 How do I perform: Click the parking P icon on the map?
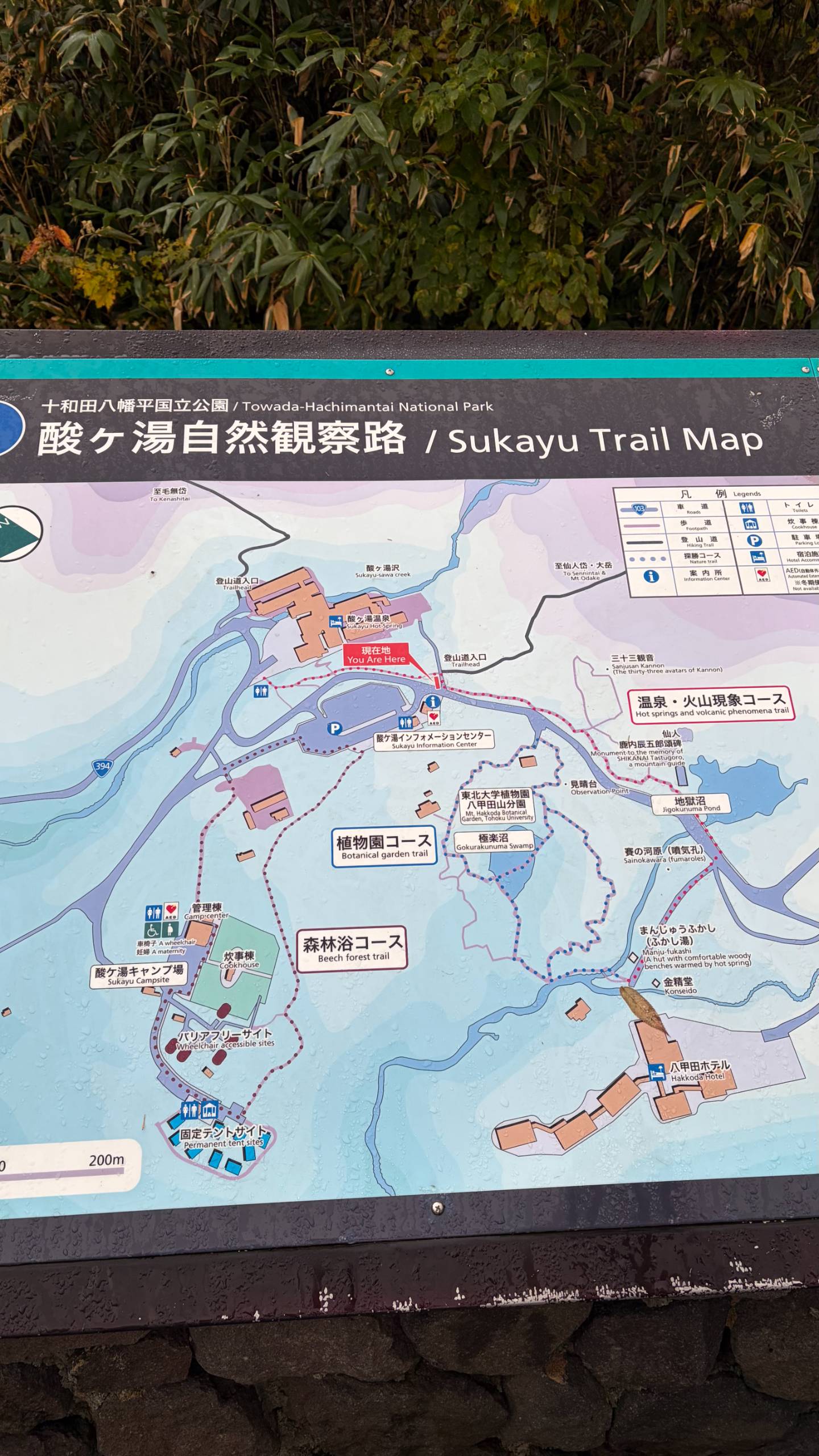pyautogui.click(x=335, y=728)
